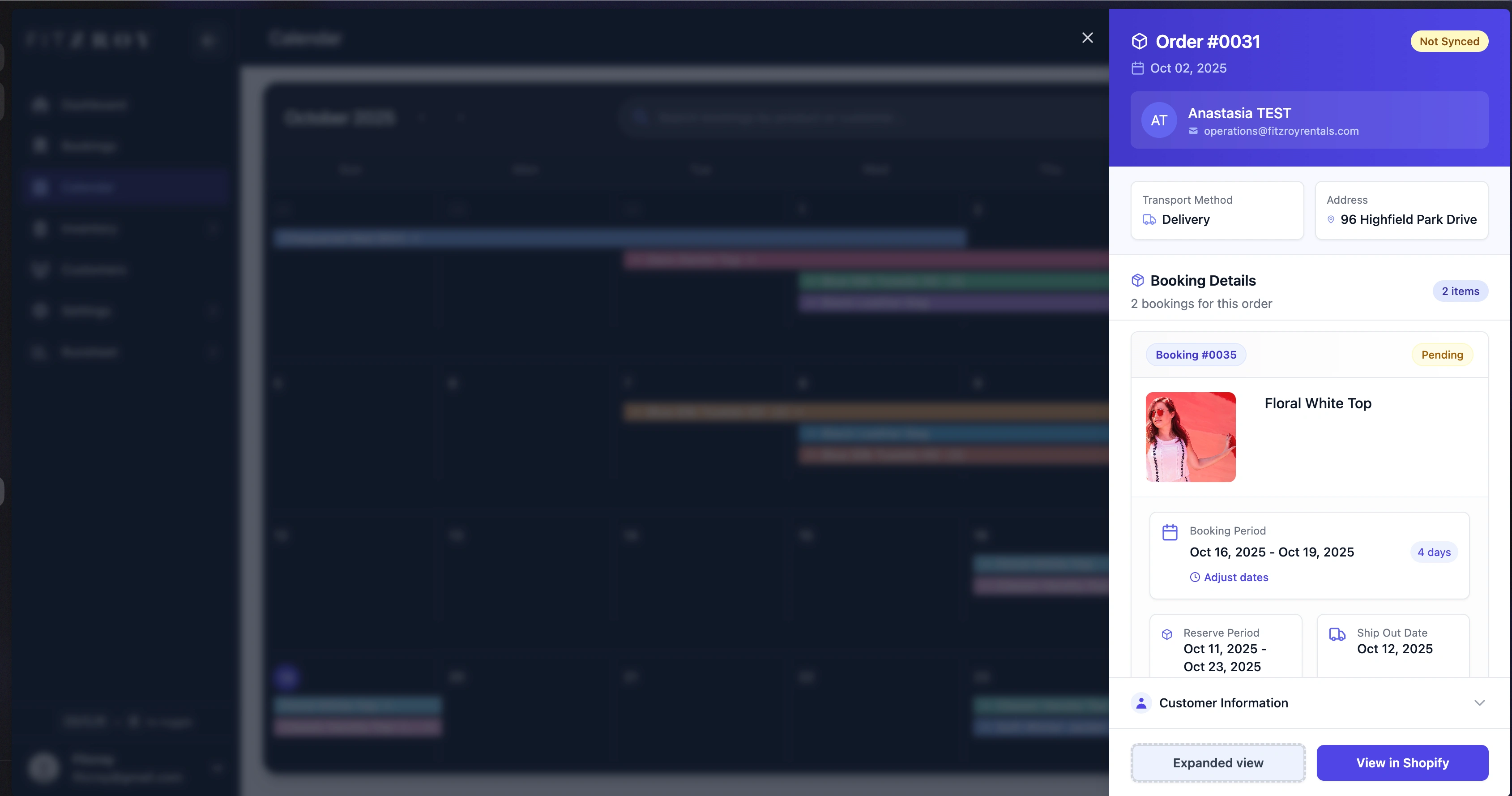Click the Not Synced status badge
The image size is (1512, 796).
[1449, 42]
